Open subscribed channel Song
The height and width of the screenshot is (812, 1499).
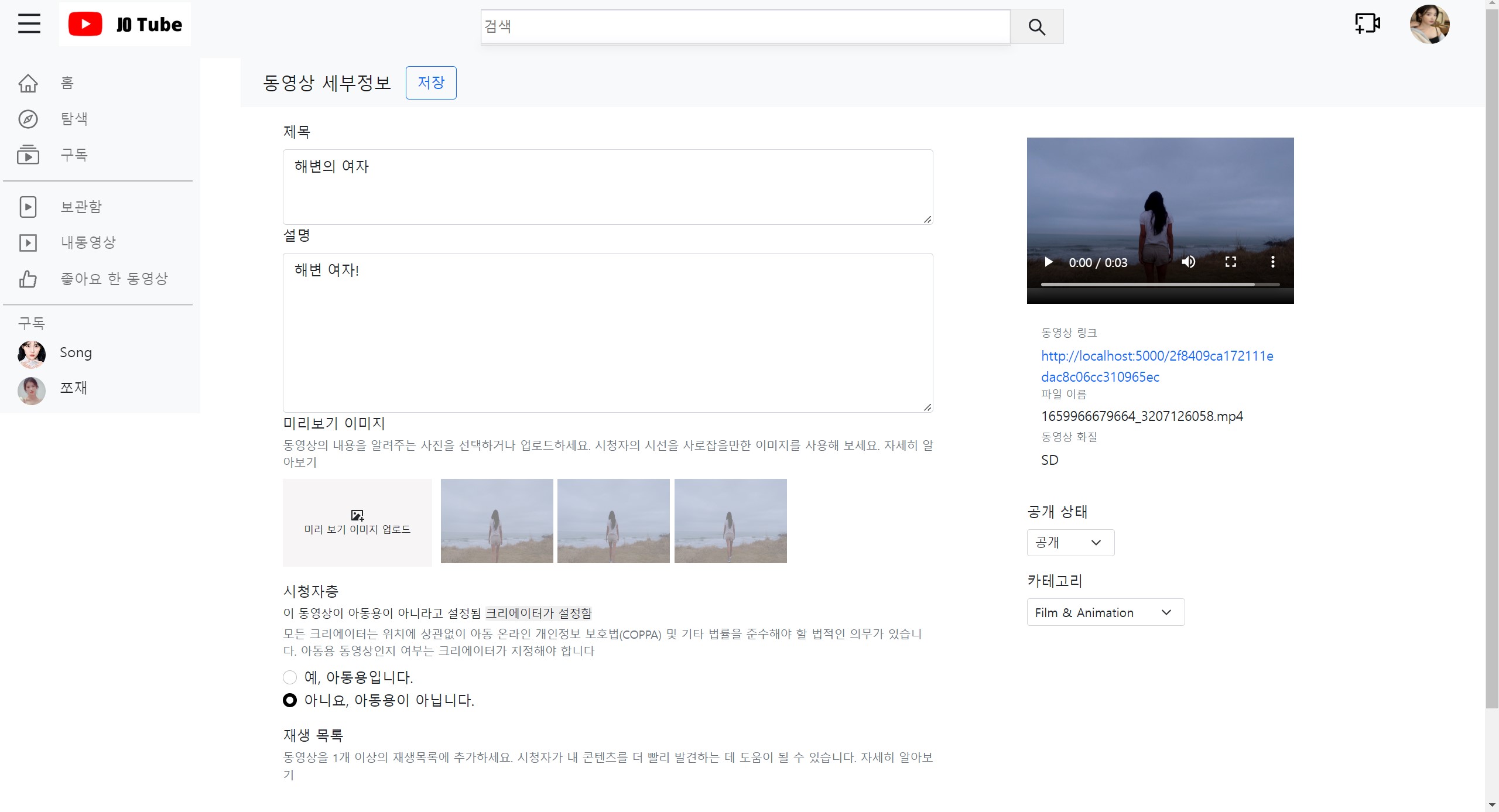75,352
